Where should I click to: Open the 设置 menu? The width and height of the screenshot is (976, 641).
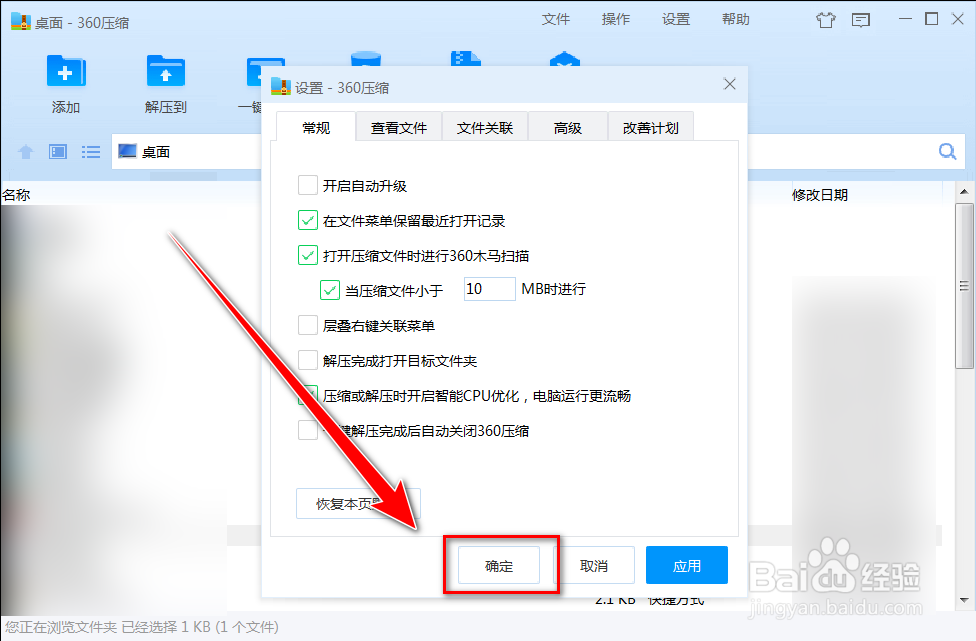[x=675, y=19]
